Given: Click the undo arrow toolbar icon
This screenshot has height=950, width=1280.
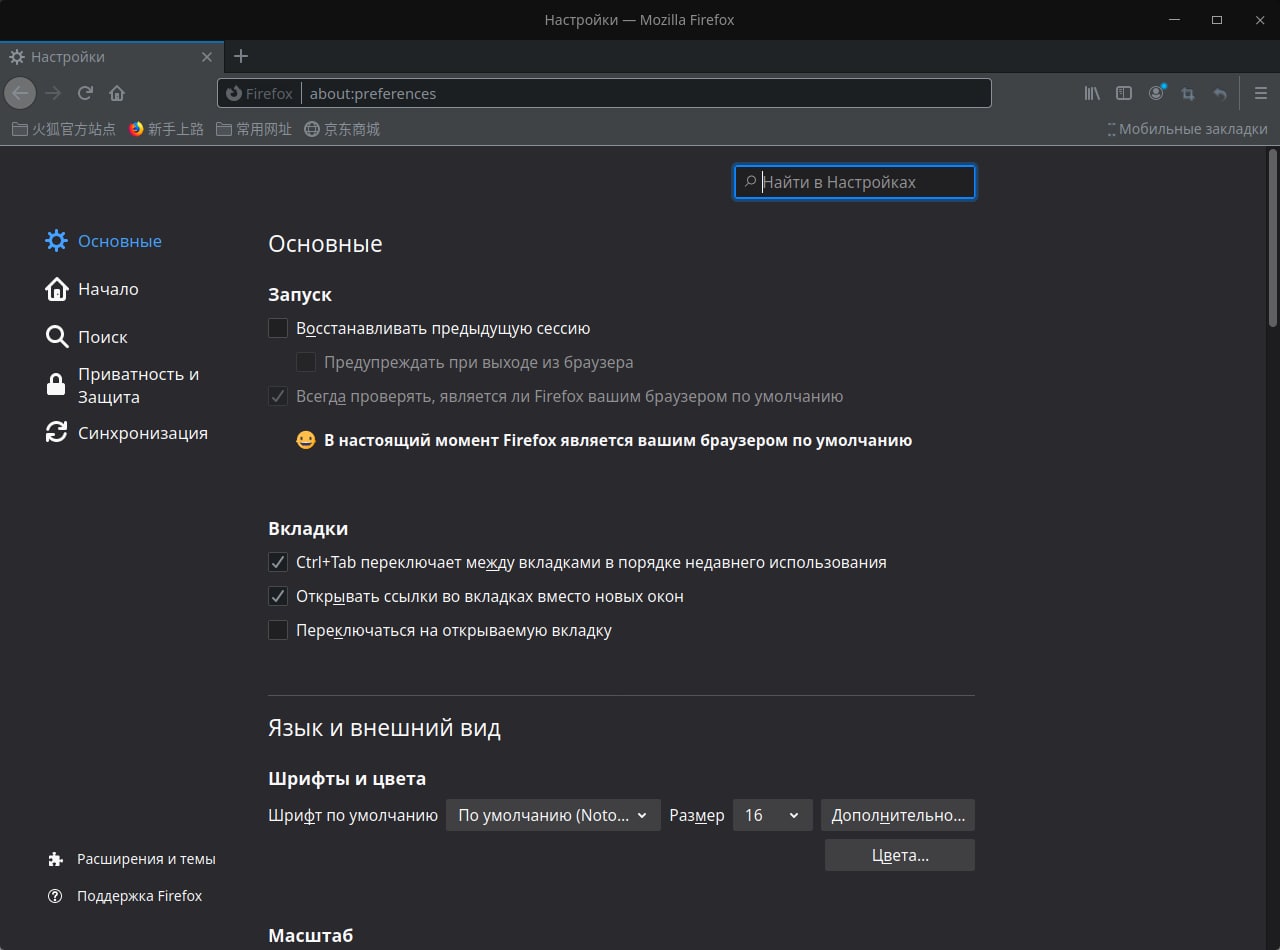Looking at the screenshot, I should 1220,93.
